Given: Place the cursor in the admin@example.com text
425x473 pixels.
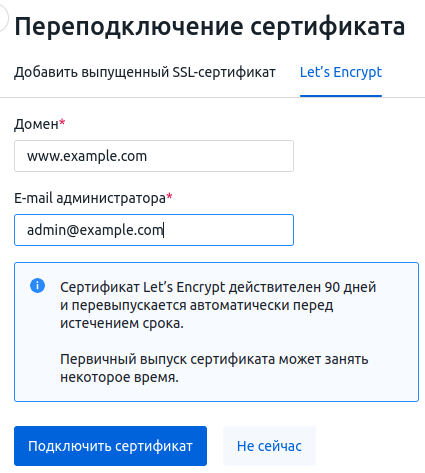Looking at the screenshot, I should click(95, 230).
